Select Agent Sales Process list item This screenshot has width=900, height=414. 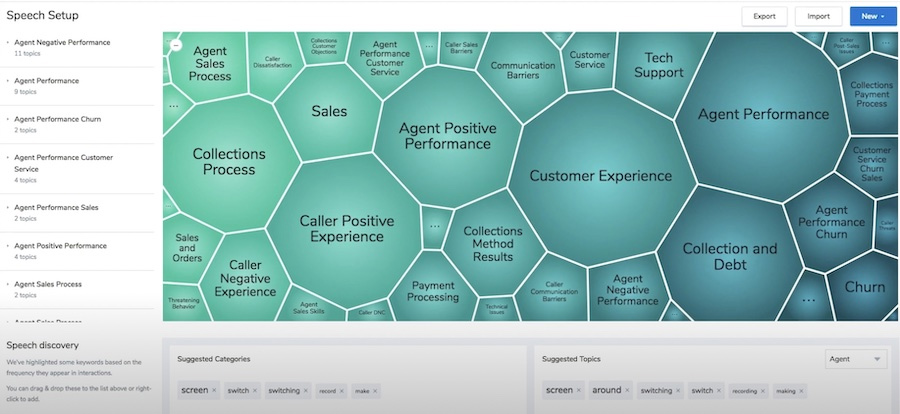48,284
